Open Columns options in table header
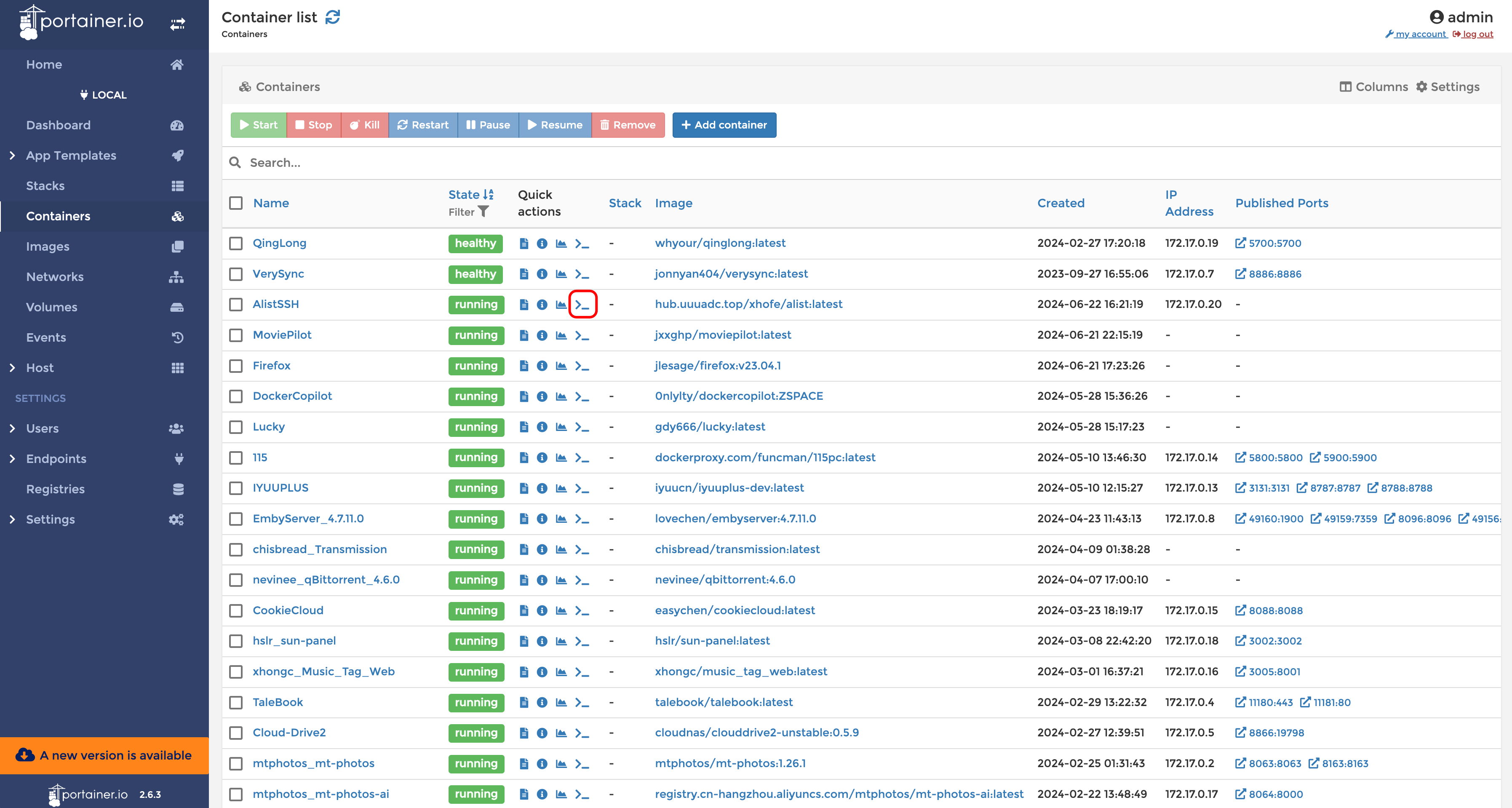 tap(1373, 87)
